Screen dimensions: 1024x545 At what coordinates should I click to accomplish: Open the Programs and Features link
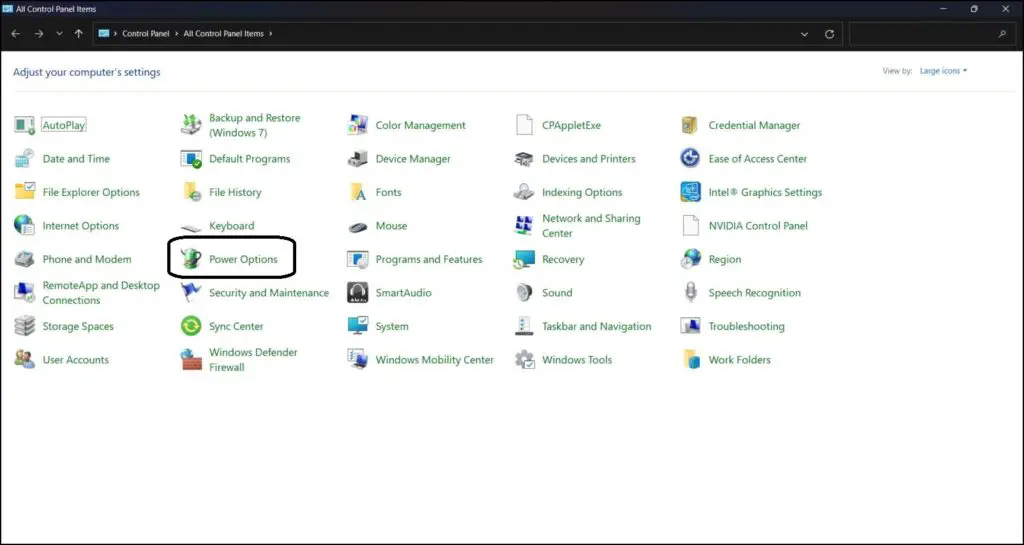428,260
